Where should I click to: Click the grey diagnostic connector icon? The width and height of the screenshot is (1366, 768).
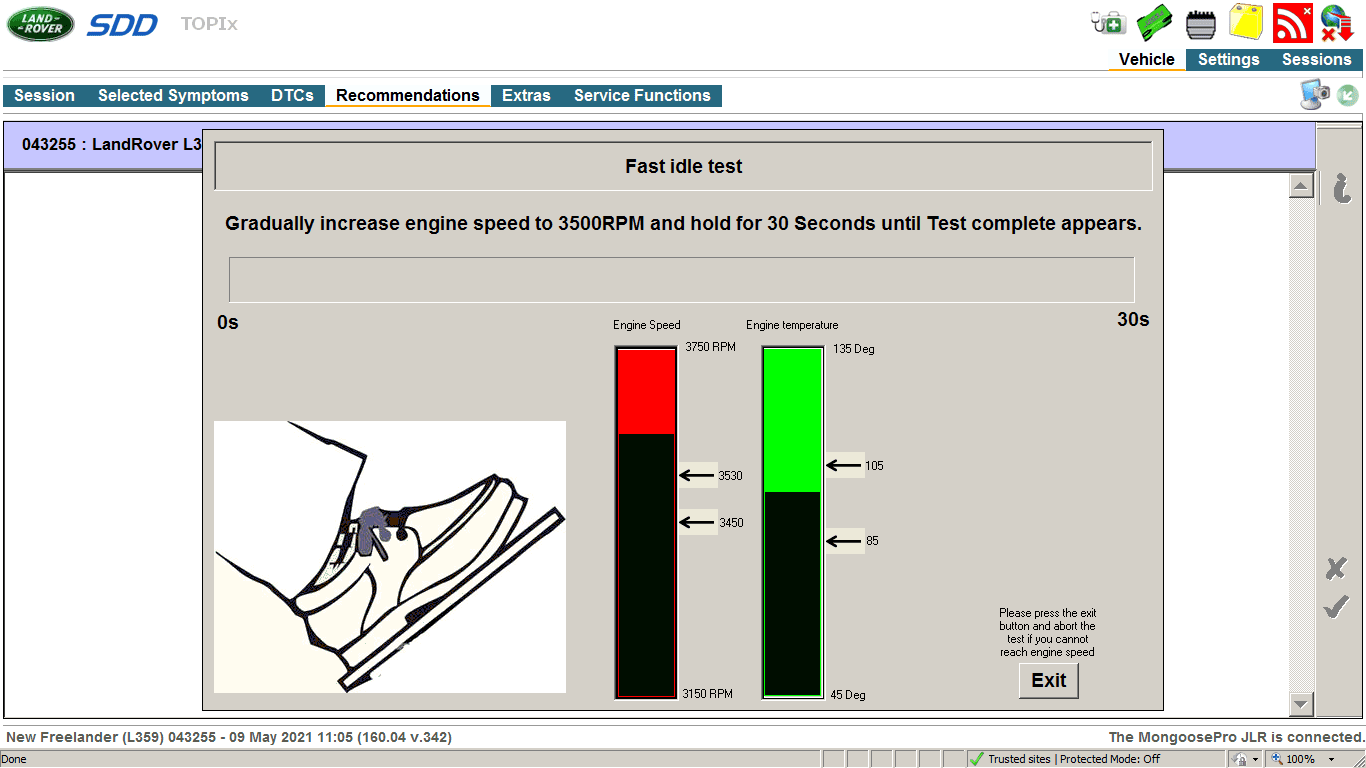point(1201,24)
